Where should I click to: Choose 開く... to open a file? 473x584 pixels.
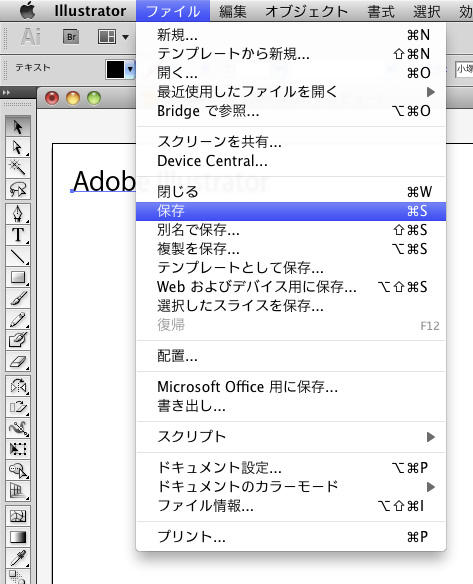pyautogui.click(x=291, y=73)
